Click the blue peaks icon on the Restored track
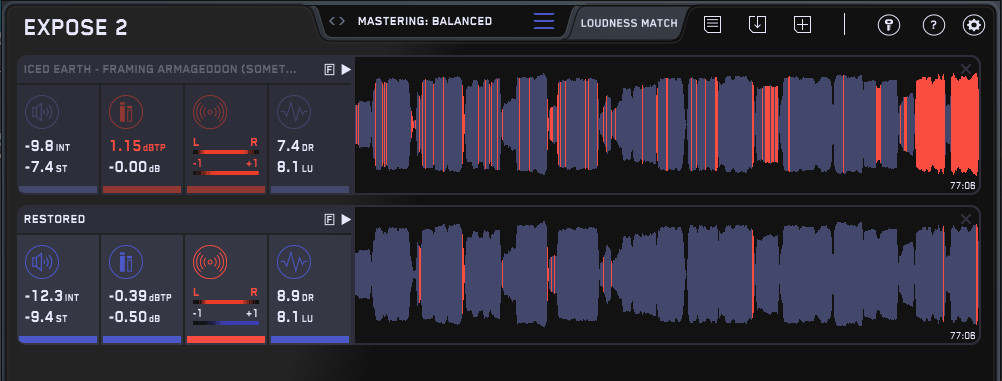The image size is (1002, 381). (126, 262)
